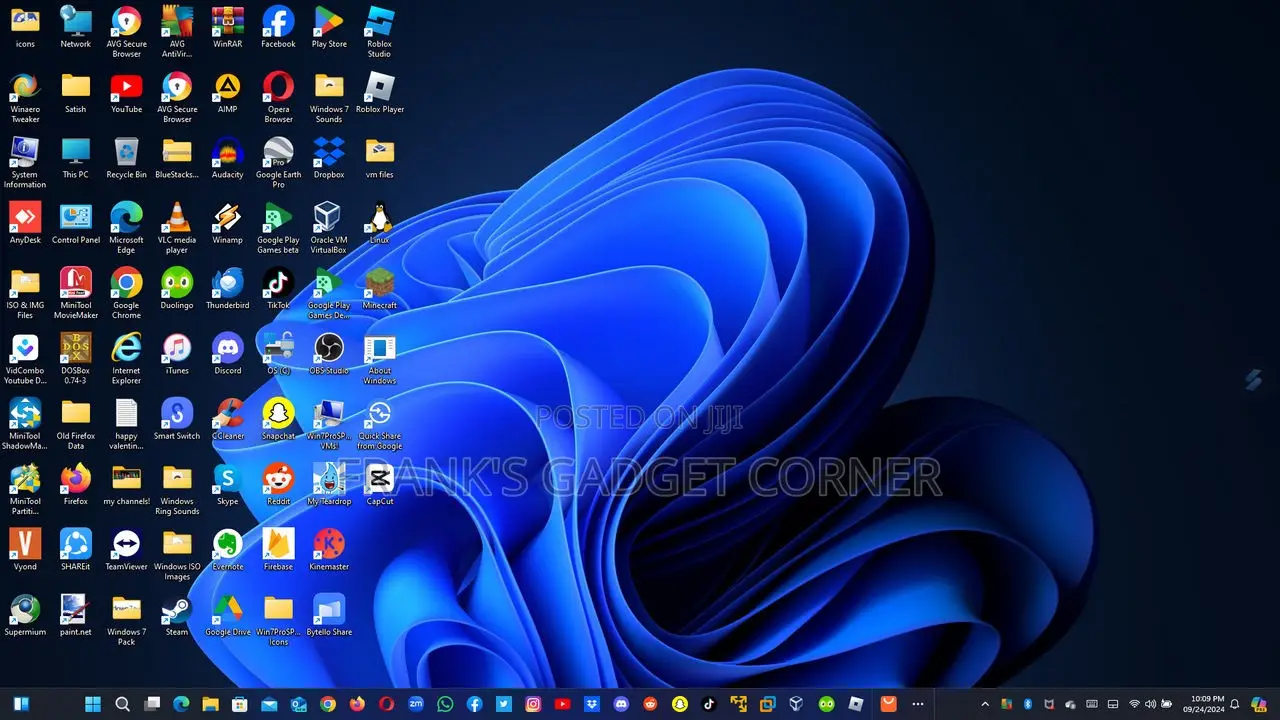Select the DOSBox 0.74-3 icon
1280x720 pixels.
(x=76, y=359)
